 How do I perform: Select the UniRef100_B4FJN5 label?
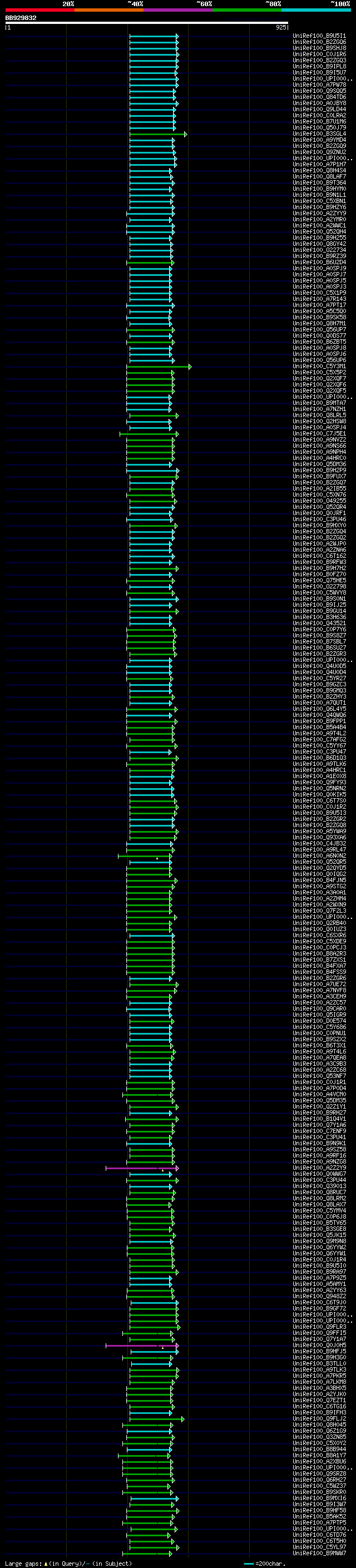click(319, 880)
